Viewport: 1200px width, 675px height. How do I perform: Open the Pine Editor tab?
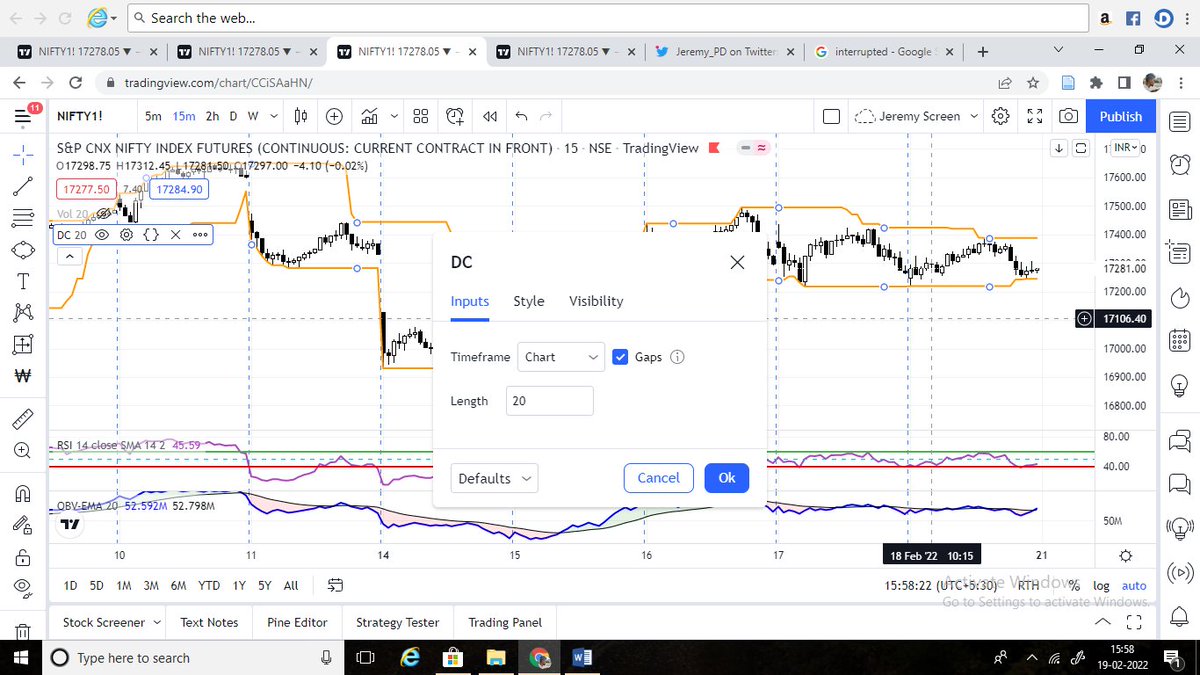click(297, 622)
